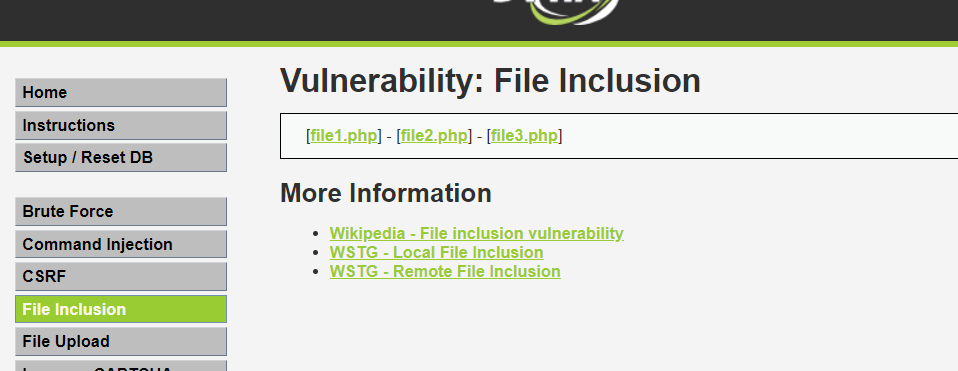Visit WSTG - Local File Inclusion link
Image resolution: width=958 pixels, height=371 pixels.
pyautogui.click(x=436, y=252)
